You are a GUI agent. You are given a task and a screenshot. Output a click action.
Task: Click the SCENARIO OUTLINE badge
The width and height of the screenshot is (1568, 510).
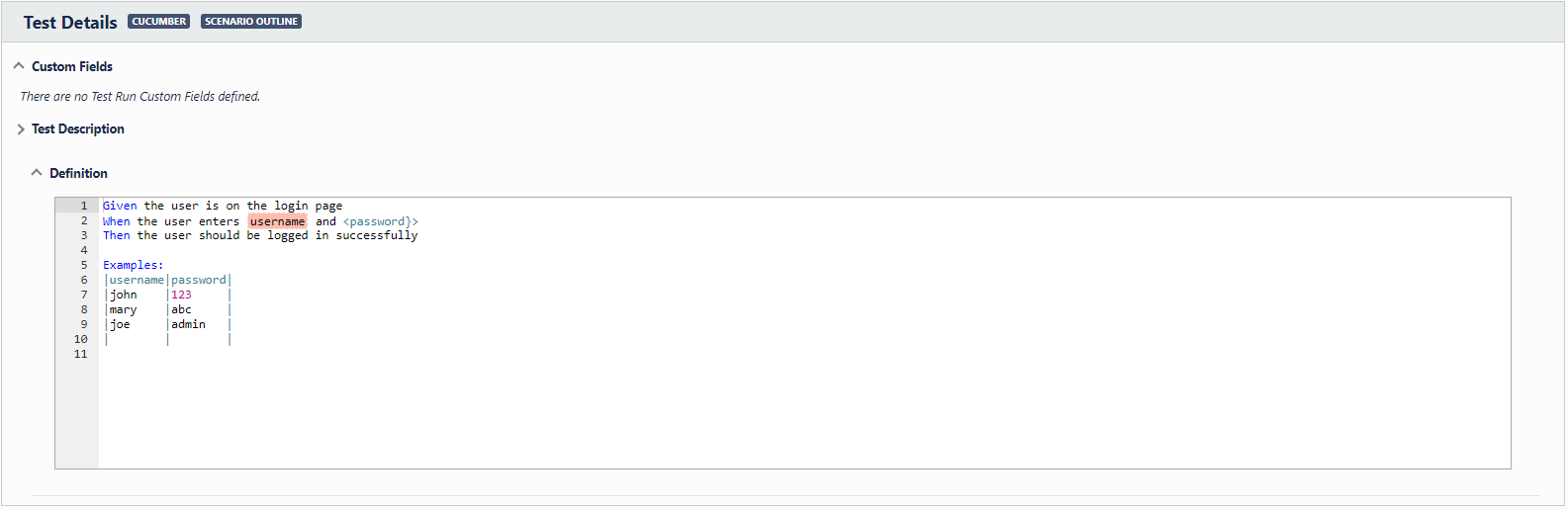point(251,22)
